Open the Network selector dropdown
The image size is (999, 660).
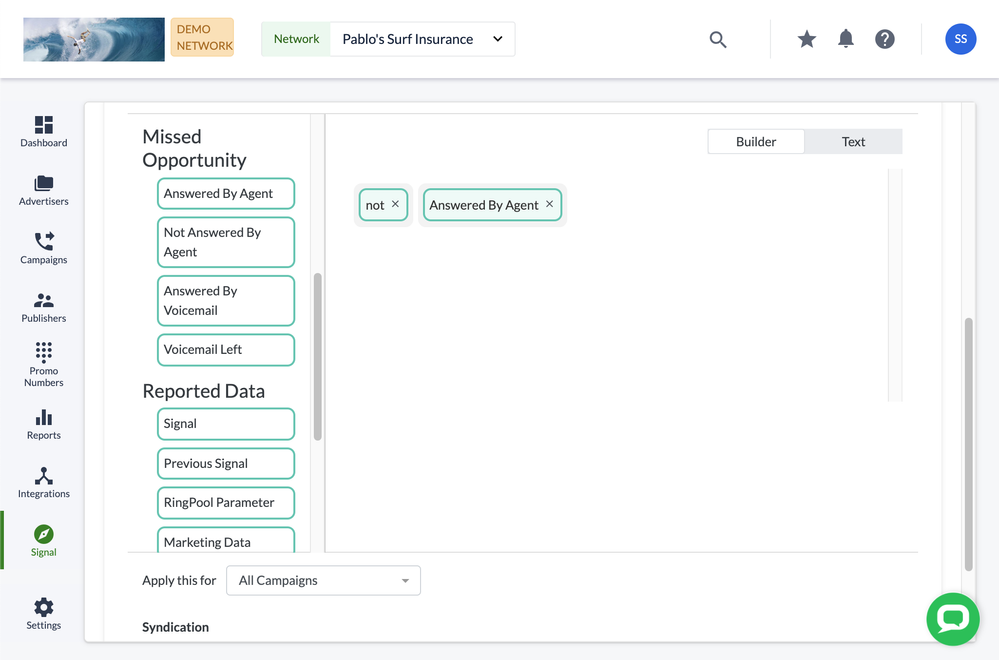point(422,39)
